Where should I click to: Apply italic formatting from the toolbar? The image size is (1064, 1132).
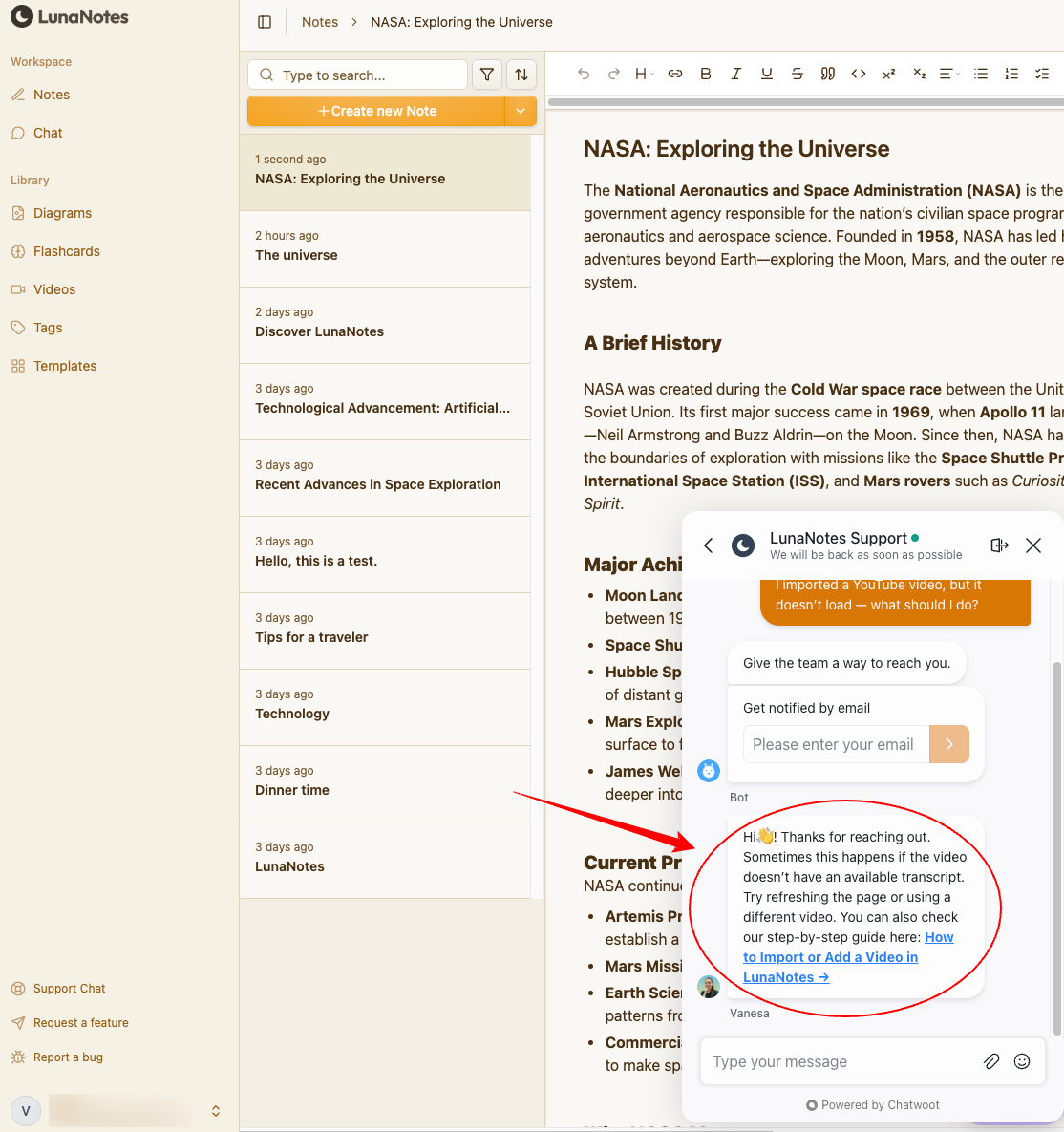coord(736,74)
